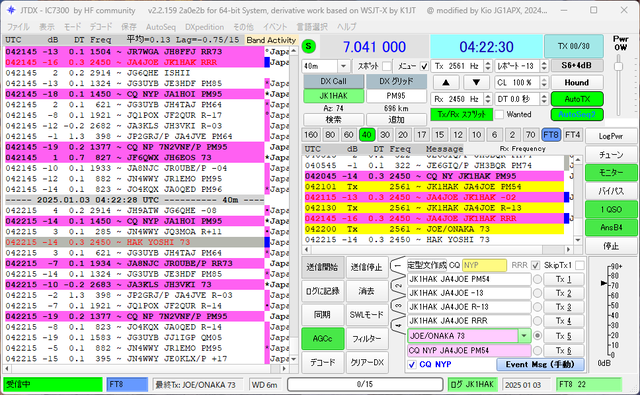Click the Hound button

click(577, 82)
